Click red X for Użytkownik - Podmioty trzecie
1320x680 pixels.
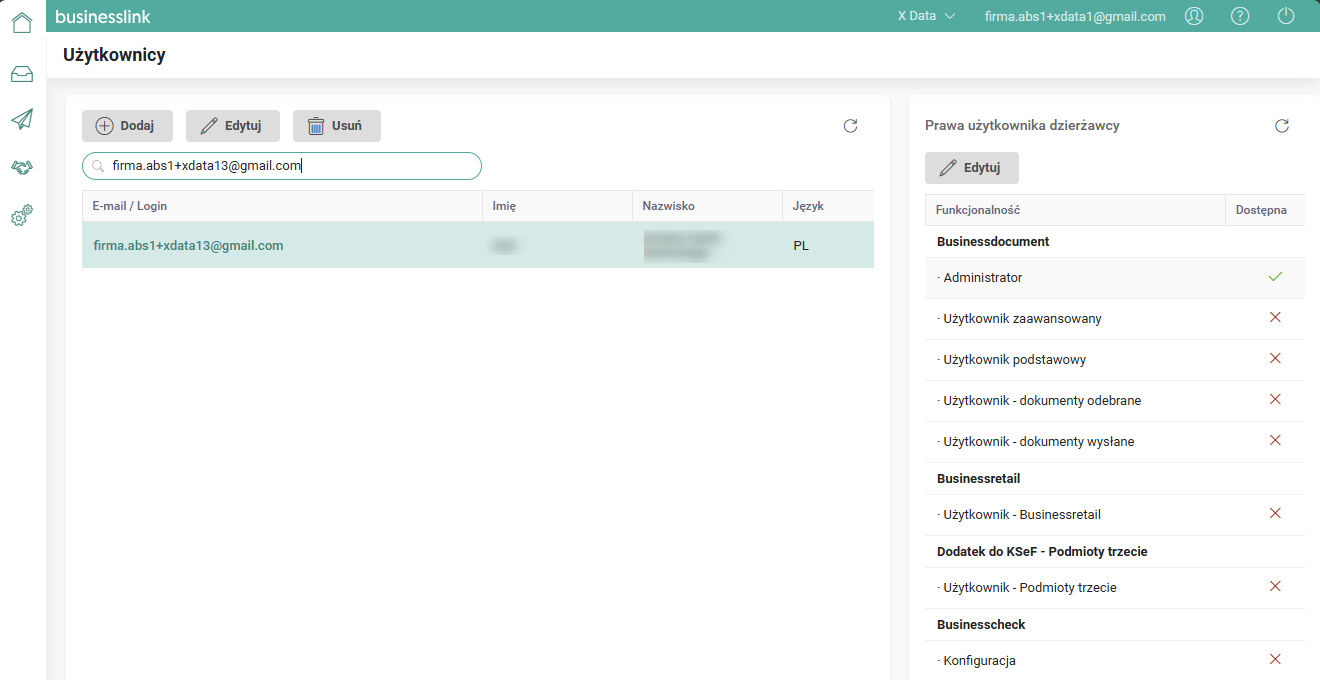1275,586
